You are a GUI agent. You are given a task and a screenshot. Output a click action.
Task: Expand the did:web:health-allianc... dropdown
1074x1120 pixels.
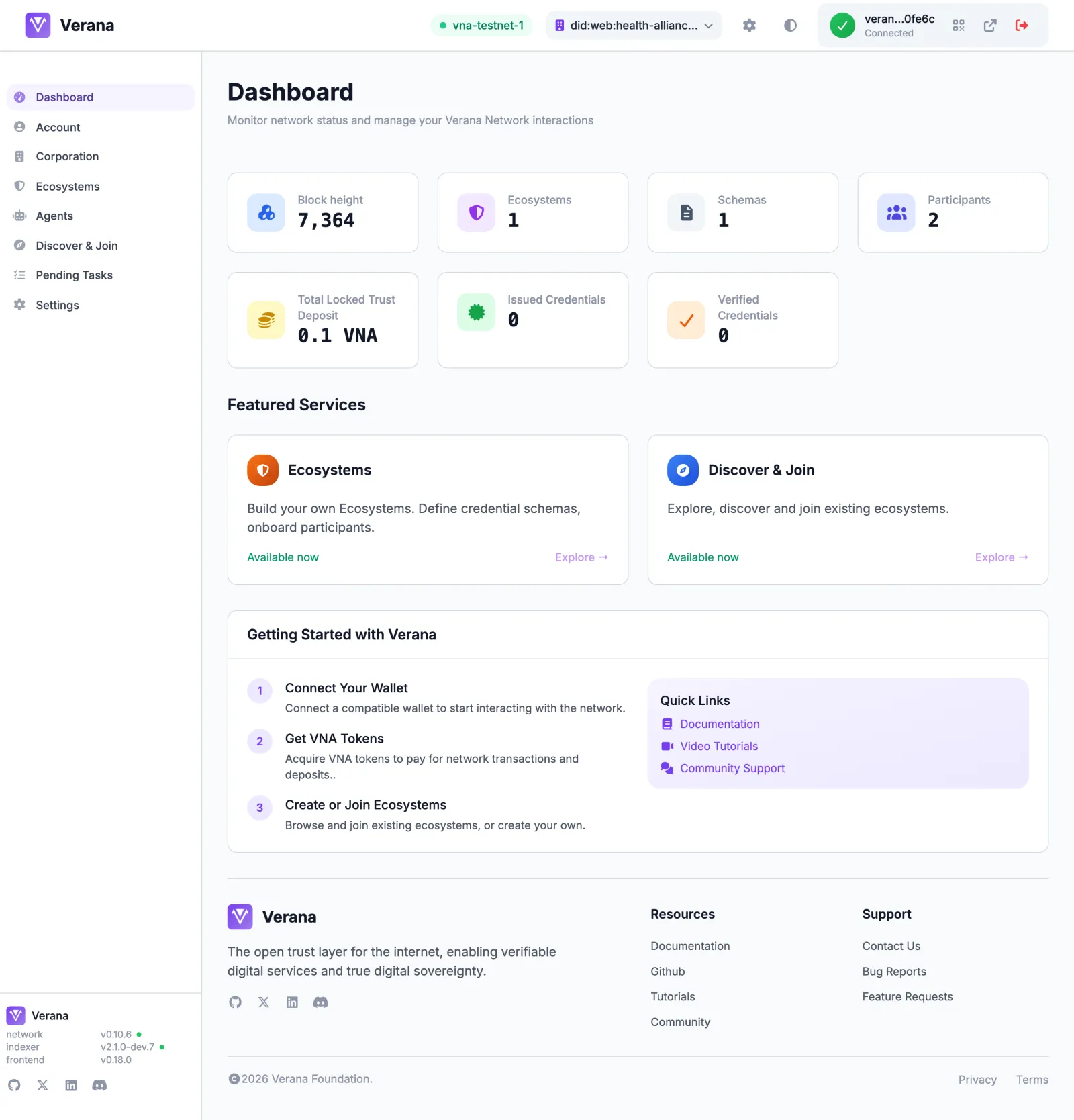[634, 26]
